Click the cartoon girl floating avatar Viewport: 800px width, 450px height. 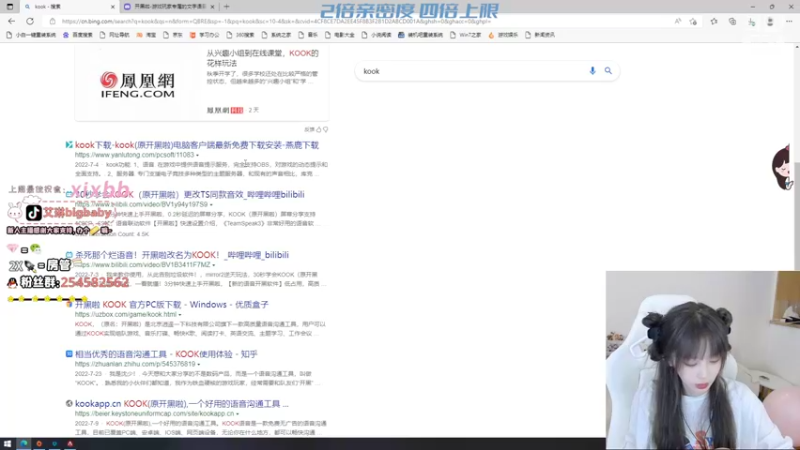tap(782, 168)
